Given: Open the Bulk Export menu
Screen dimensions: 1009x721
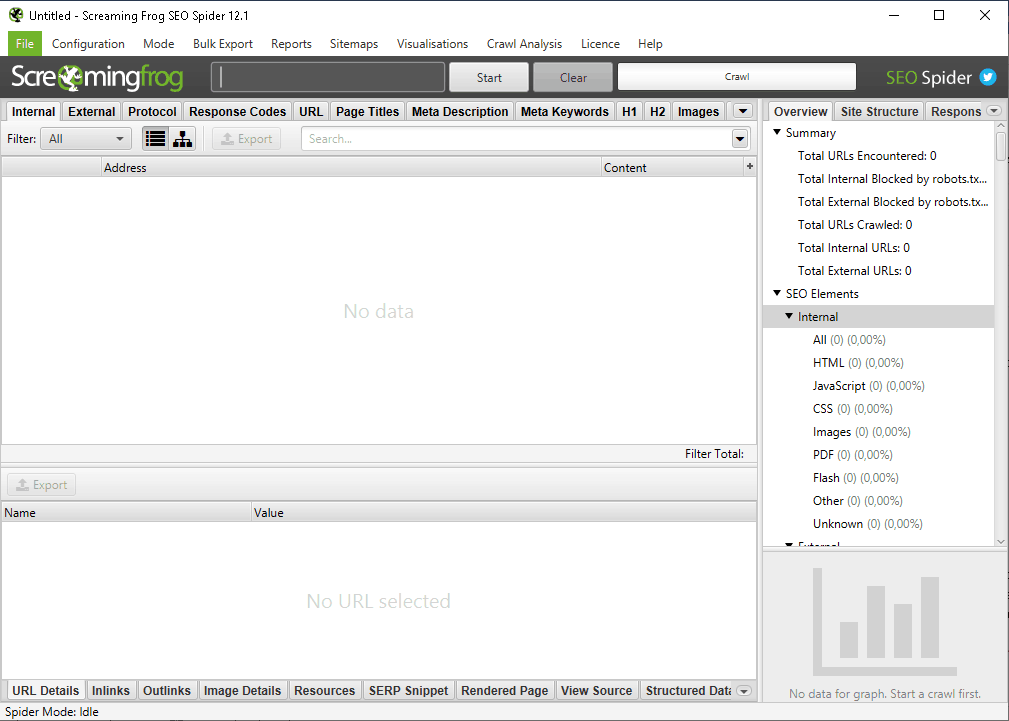Looking at the screenshot, I should coord(223,44).
